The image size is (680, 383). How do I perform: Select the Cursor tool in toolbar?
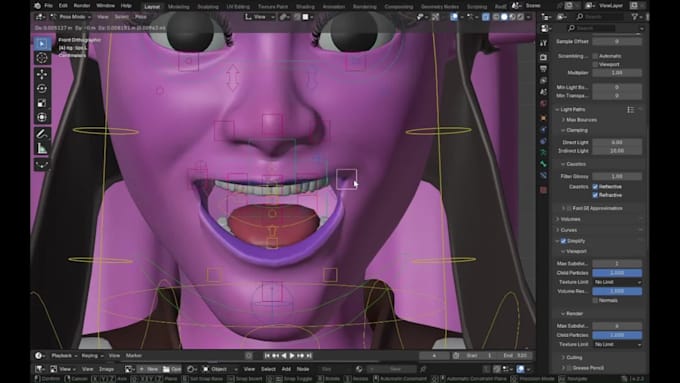[42, 58]
